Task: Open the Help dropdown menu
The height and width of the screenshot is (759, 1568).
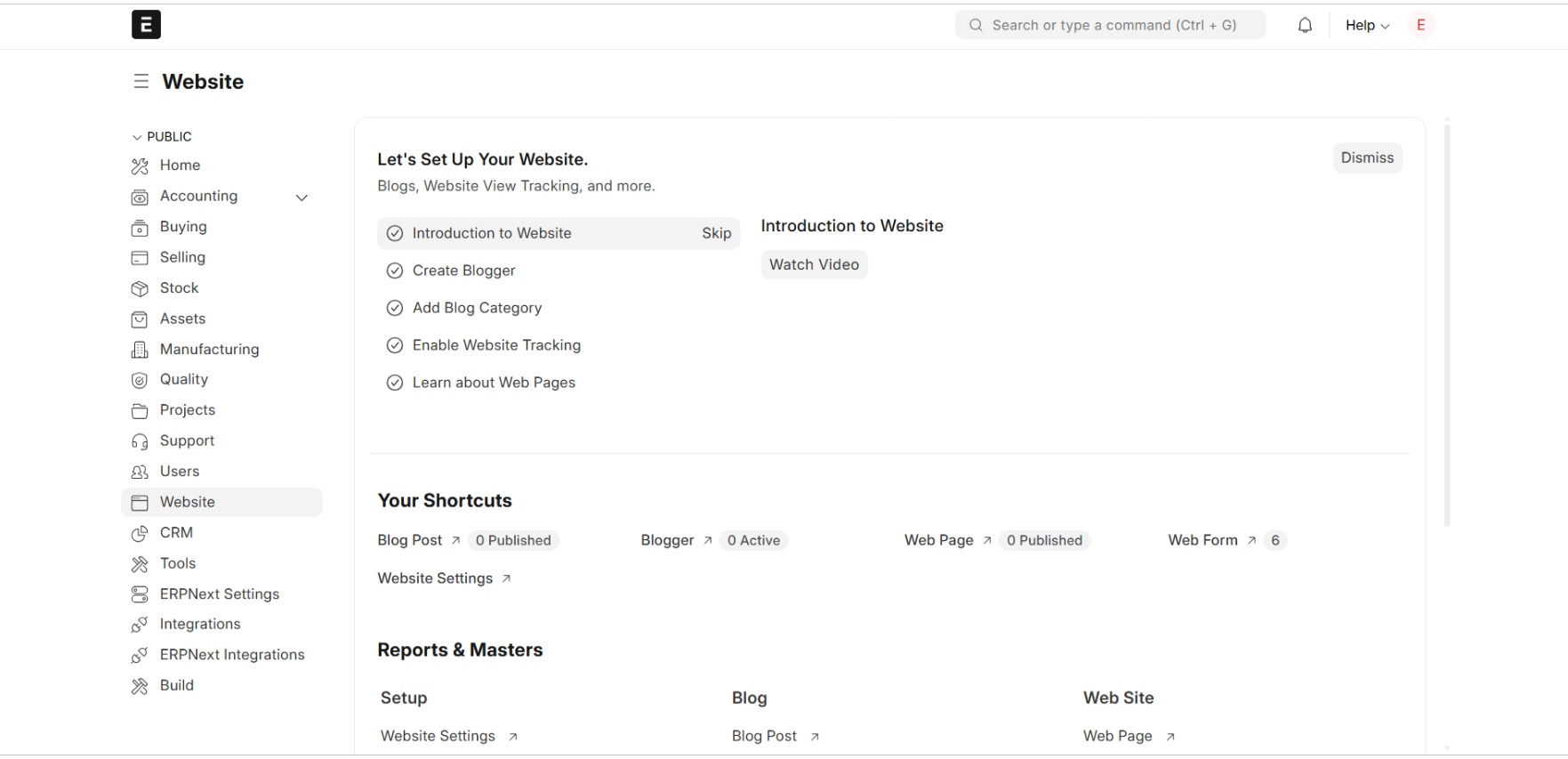Action: [x=1367, y=26]
